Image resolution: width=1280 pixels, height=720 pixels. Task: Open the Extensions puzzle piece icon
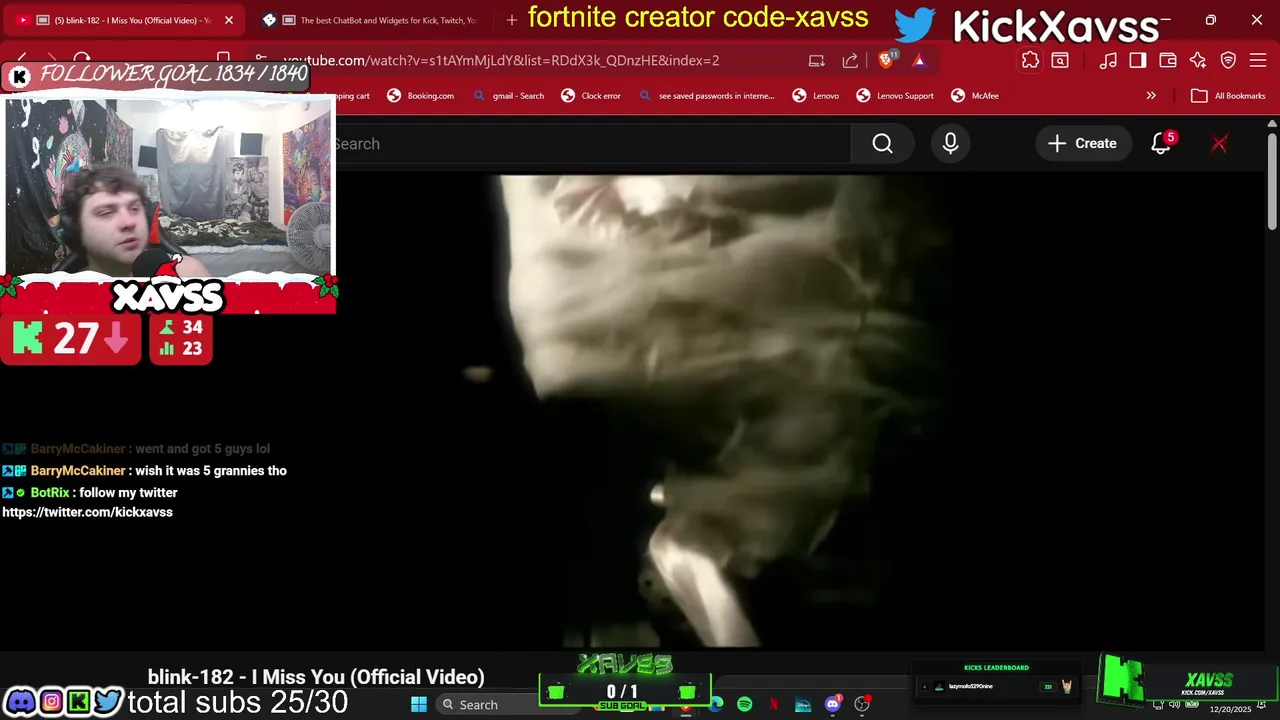[x=1030, y=60]
